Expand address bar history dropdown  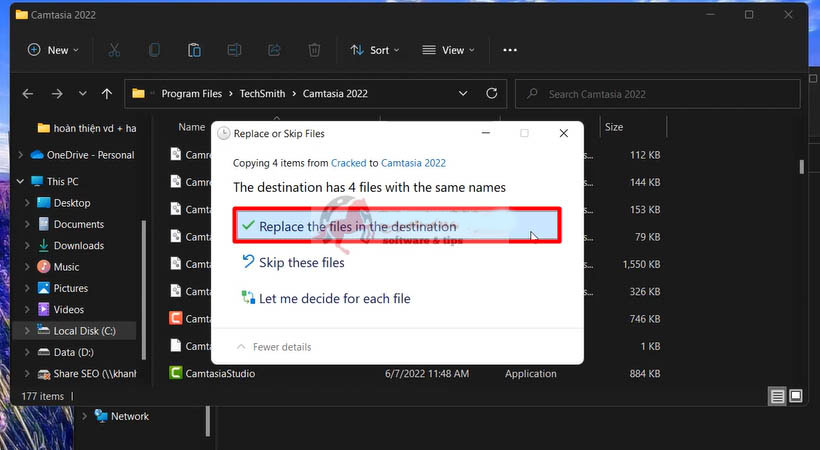463,94
